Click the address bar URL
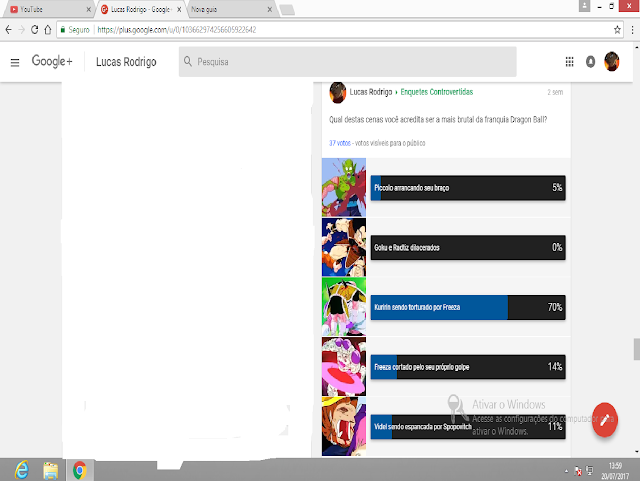 177,29
